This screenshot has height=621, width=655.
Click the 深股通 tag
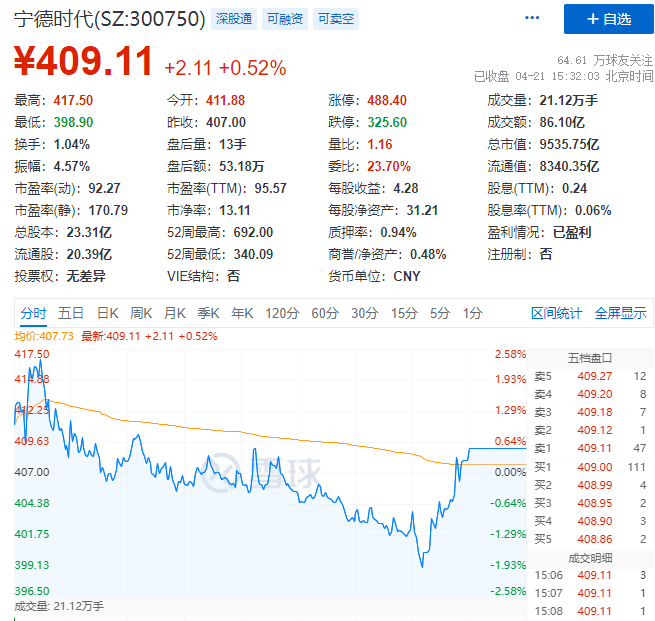click(x=234, y=19)
